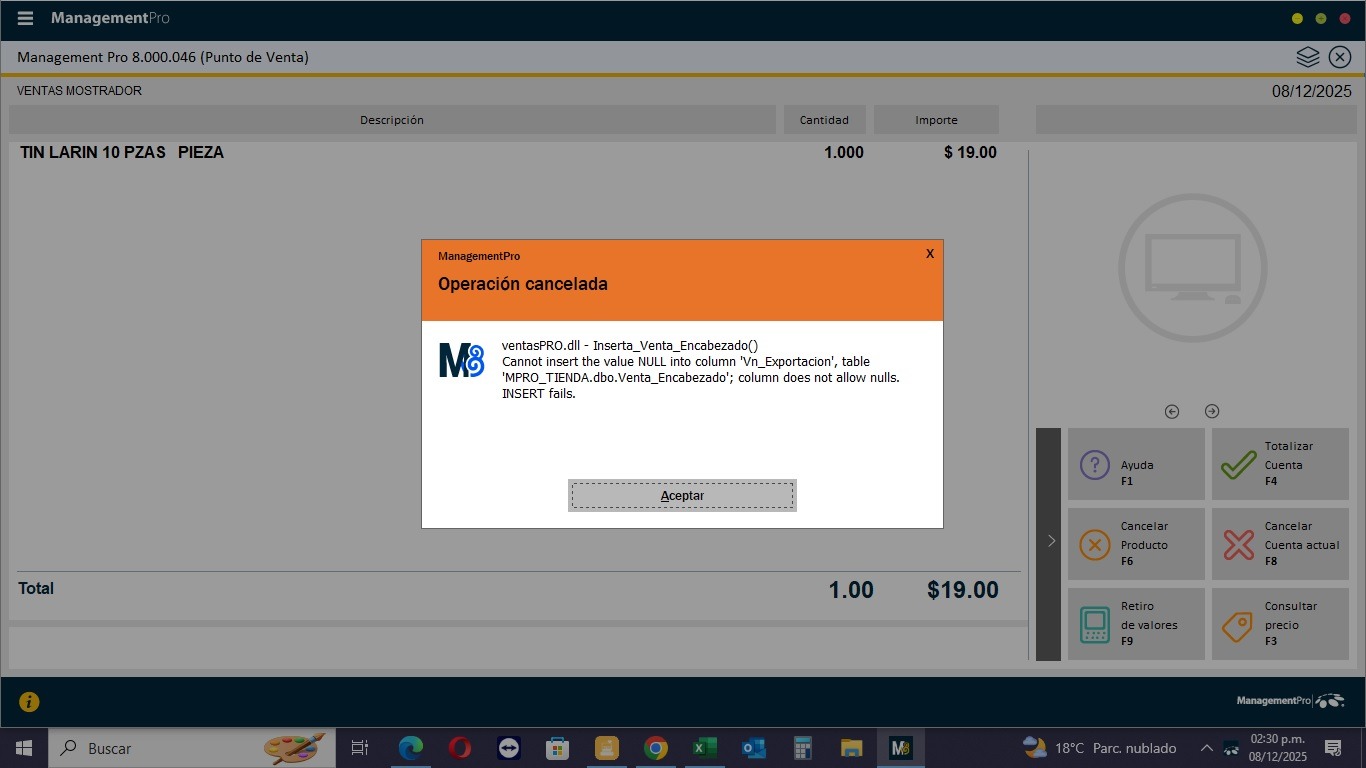Open Excel from the taskbar
The image size is (1366, 768).
coord(704,748)
